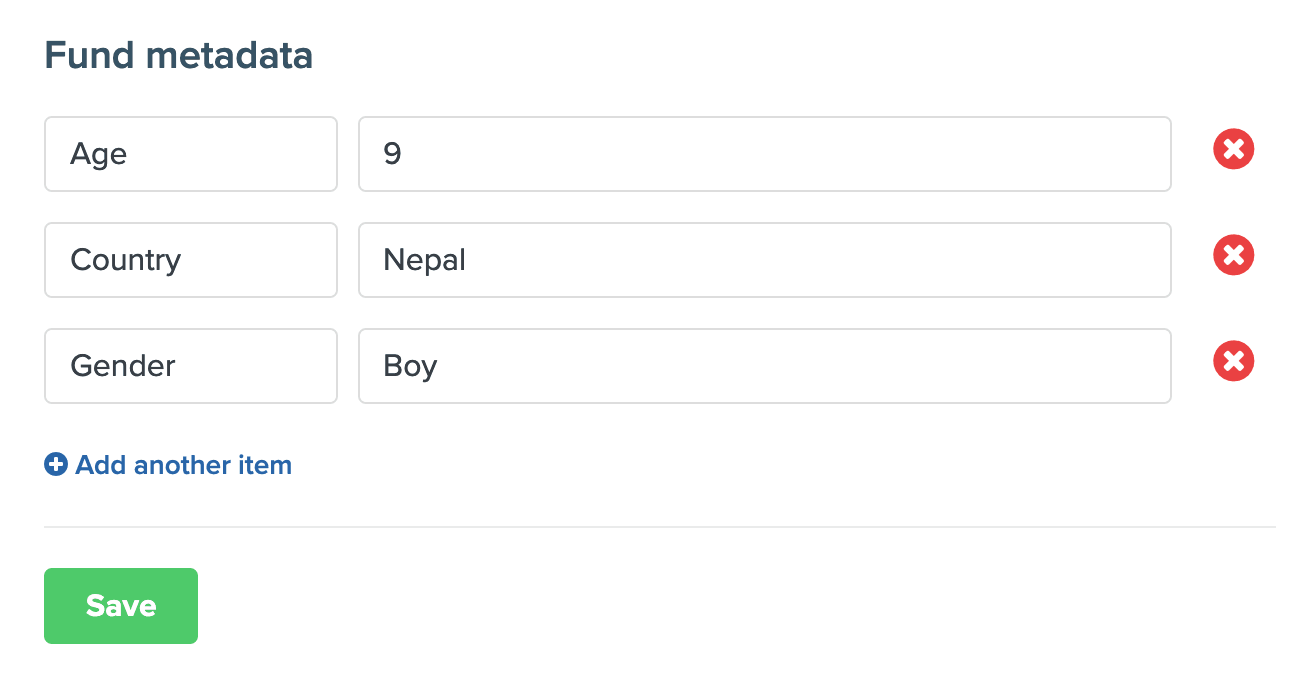Image resolution: width=1308 pixels, height=688 pixels.
Task: Click the Nepal value field
Action: tap(764, 260)
